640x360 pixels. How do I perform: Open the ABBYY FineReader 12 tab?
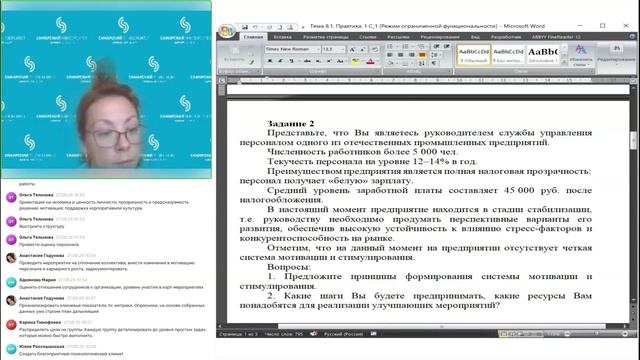556,37
